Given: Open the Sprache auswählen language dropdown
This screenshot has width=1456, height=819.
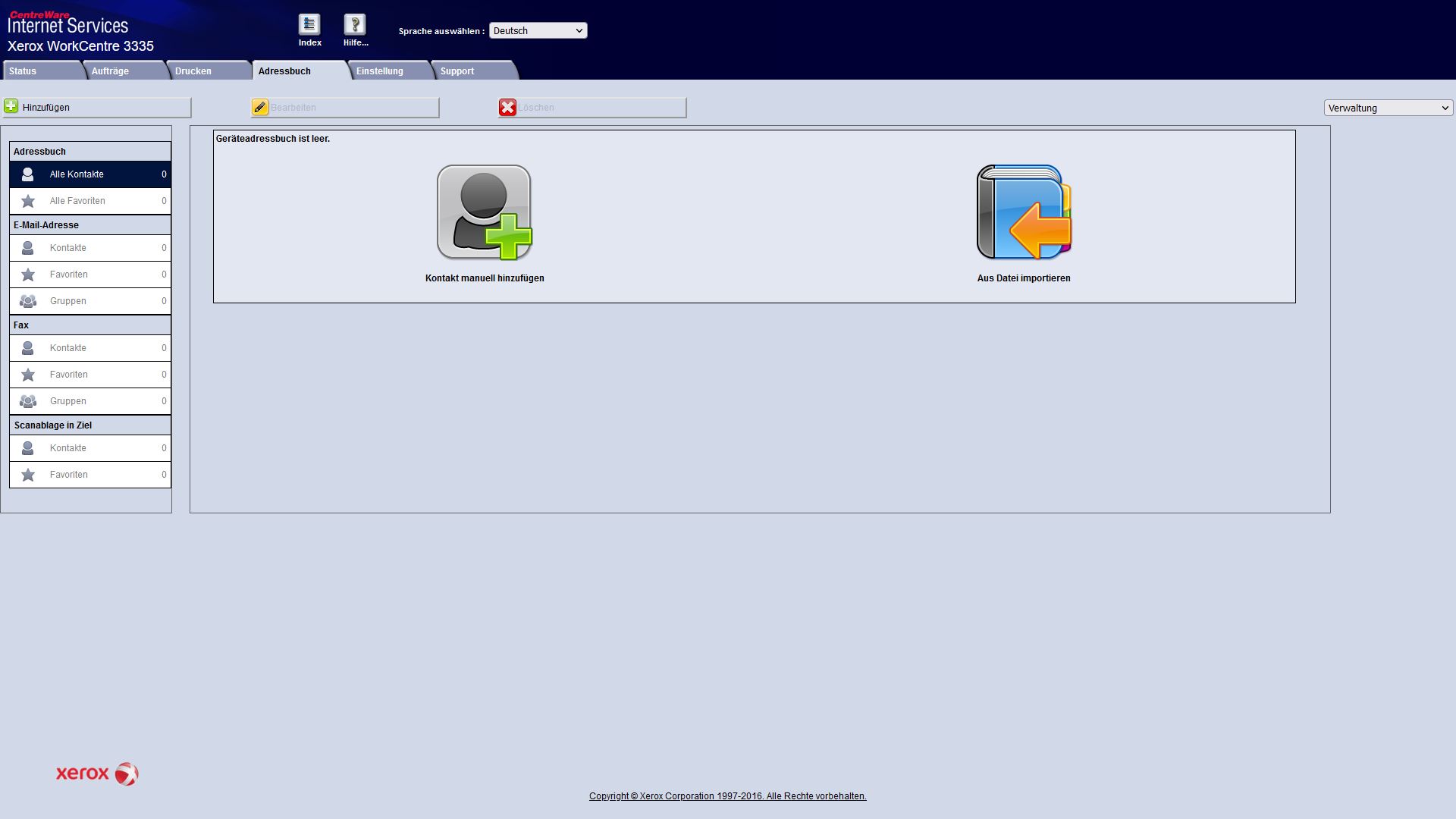Looking at the screenshot, I should click(538, 31).
